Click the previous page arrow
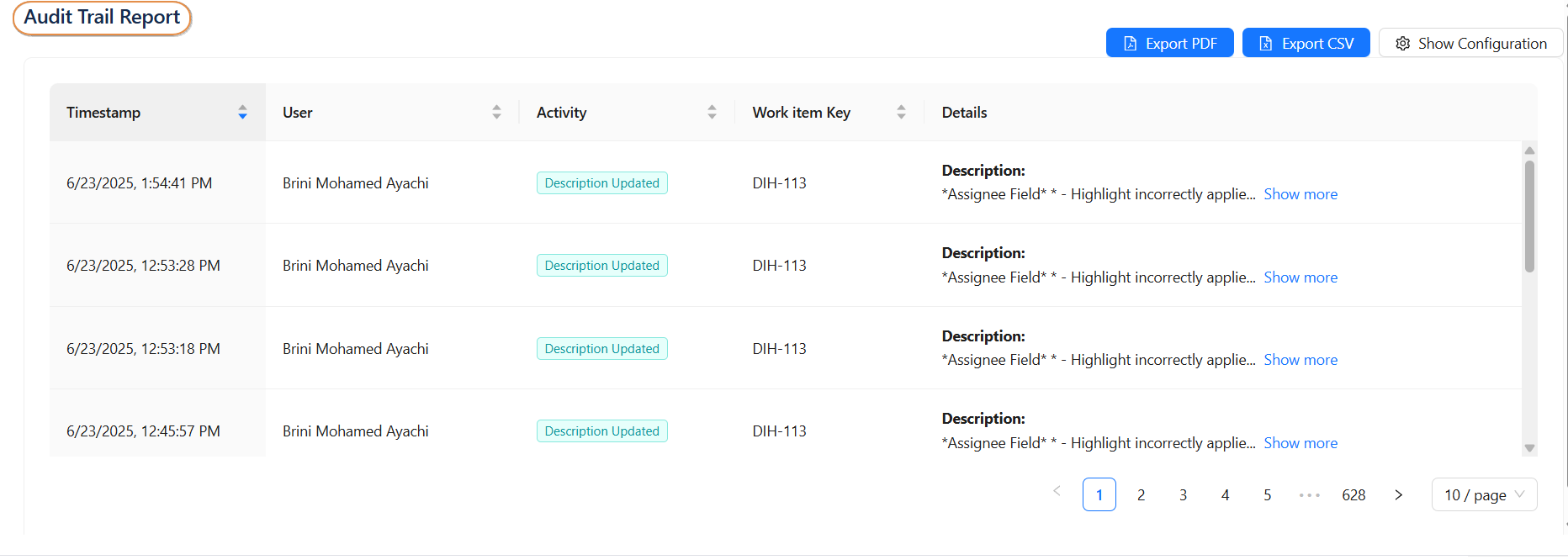1568x560 pixels. pos(1057,491)
